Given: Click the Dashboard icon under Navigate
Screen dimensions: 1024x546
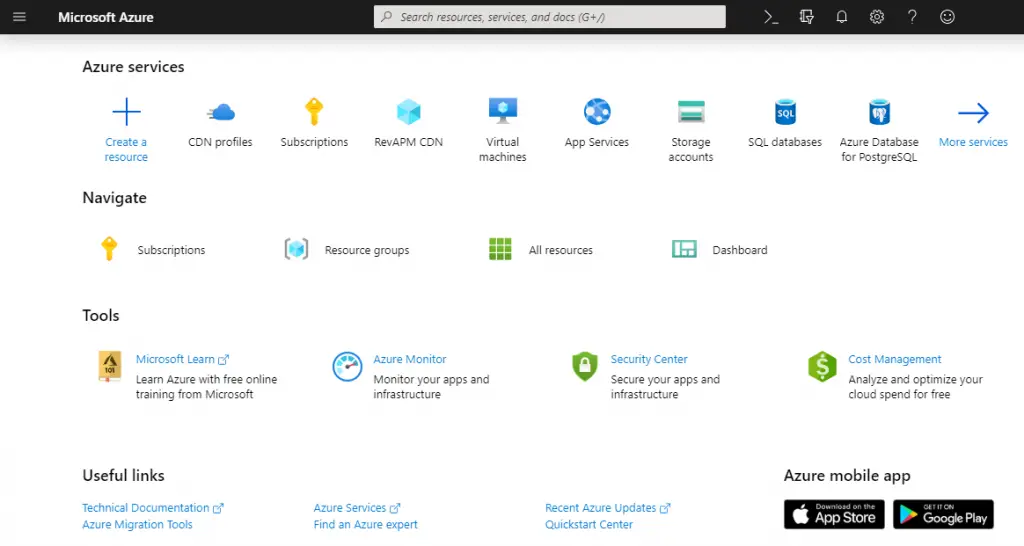Looking at the screenshot, I should click(x=684, y=249).
